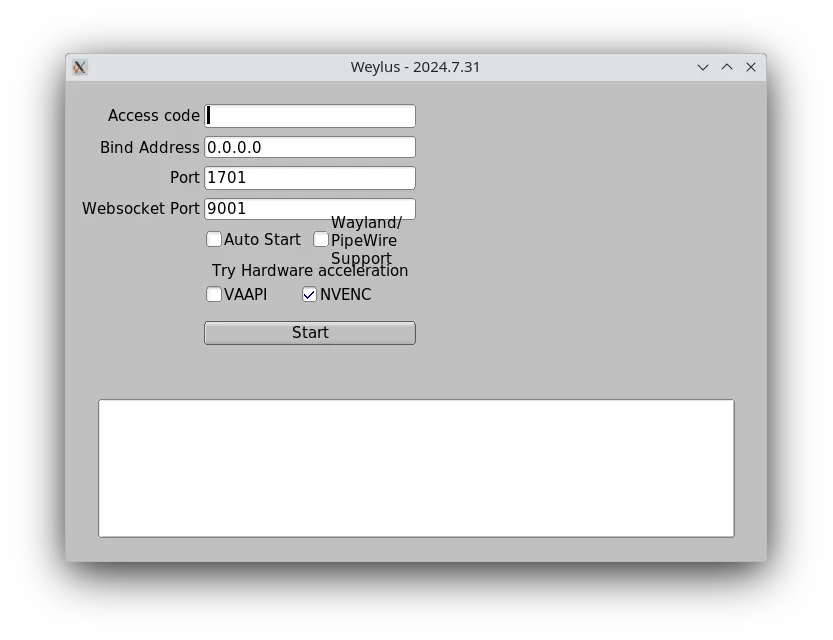
Task: Click inside the empty log output area
Action: coord(416,468)
